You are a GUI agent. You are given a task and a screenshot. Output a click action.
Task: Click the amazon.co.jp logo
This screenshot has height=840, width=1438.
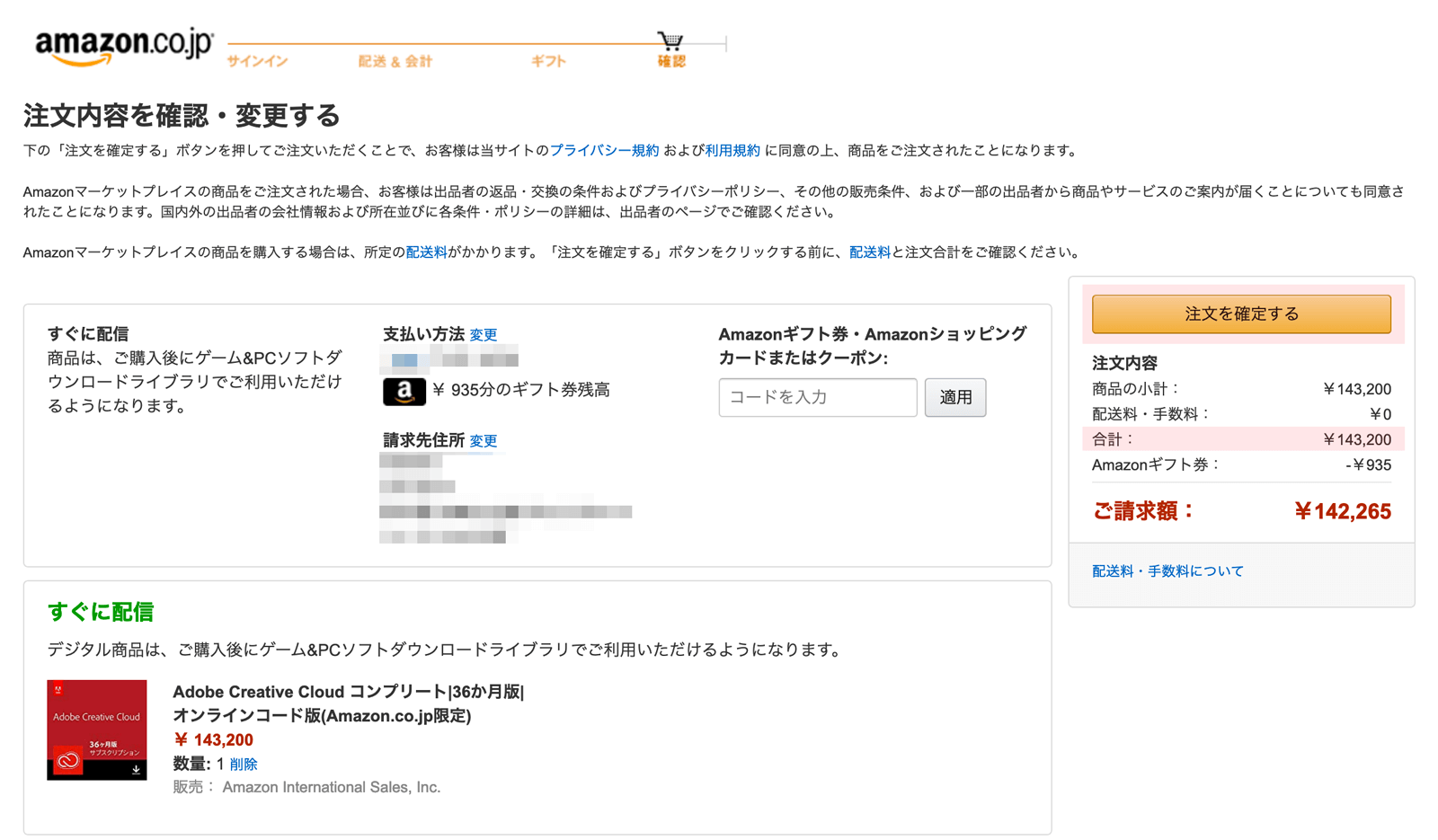coord(124,47)
